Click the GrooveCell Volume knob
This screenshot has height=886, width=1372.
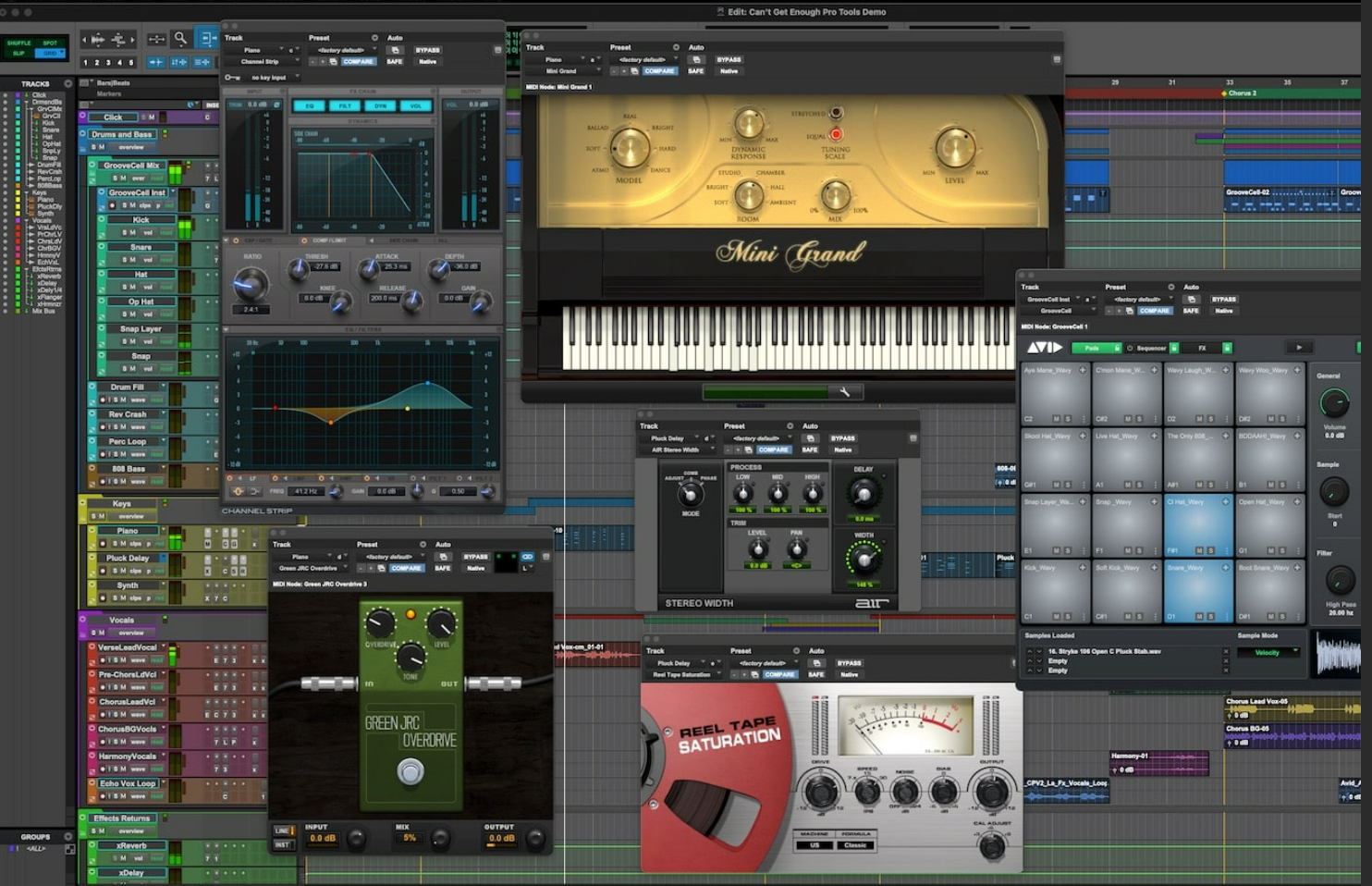point(1333,402)
